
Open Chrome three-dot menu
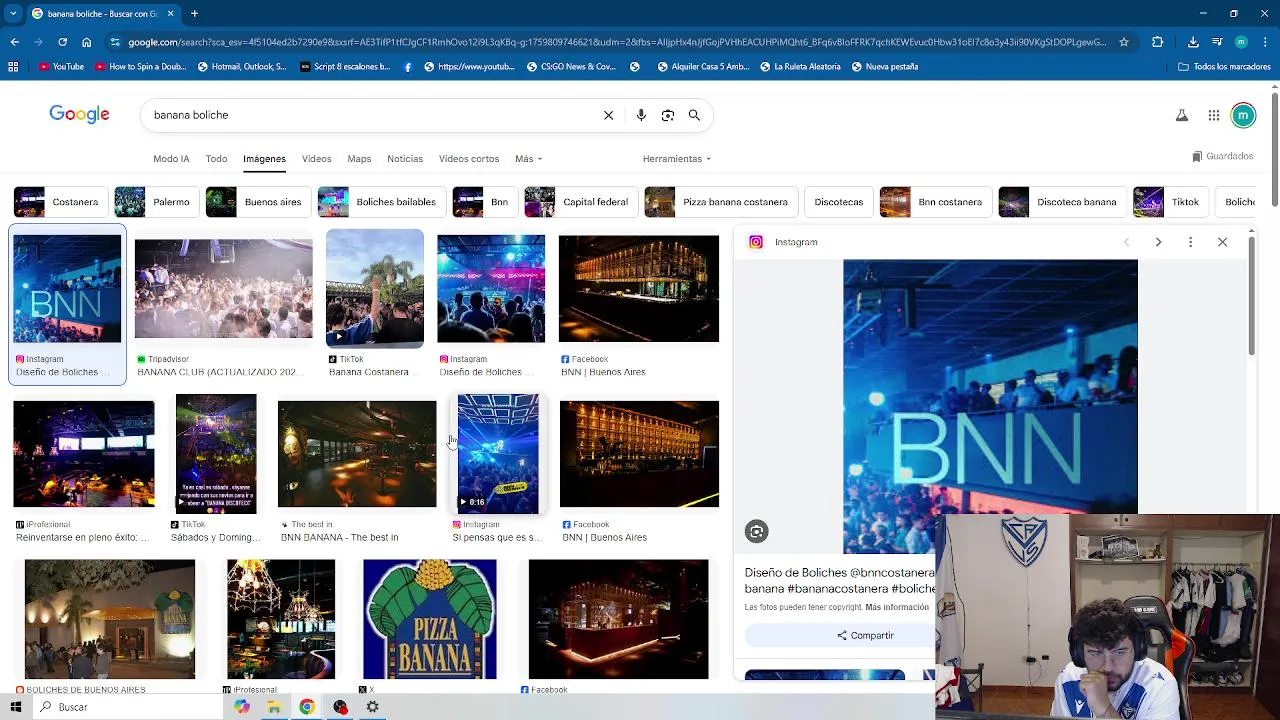1265,42
